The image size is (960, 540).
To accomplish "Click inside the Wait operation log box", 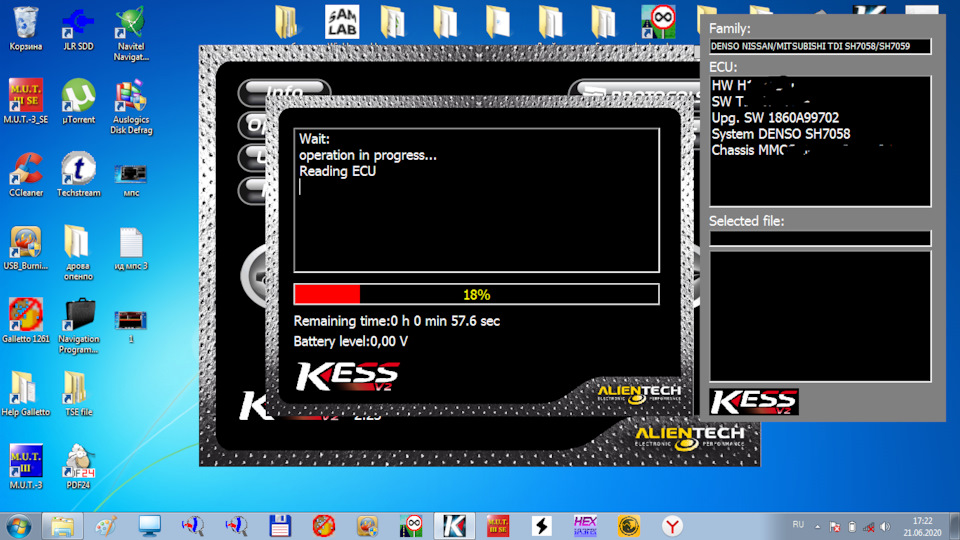I will [x=476, y=200].
